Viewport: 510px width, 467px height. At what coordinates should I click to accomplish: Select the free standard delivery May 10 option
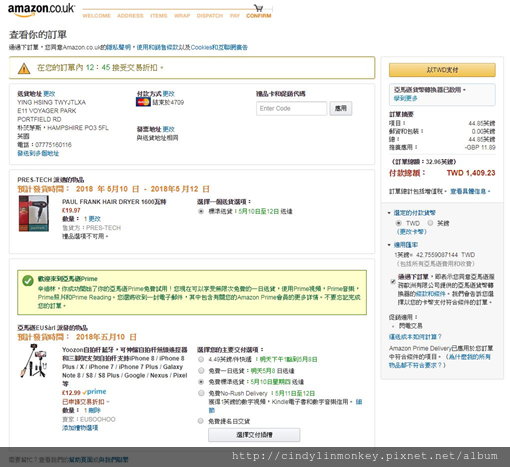(201, 382)
